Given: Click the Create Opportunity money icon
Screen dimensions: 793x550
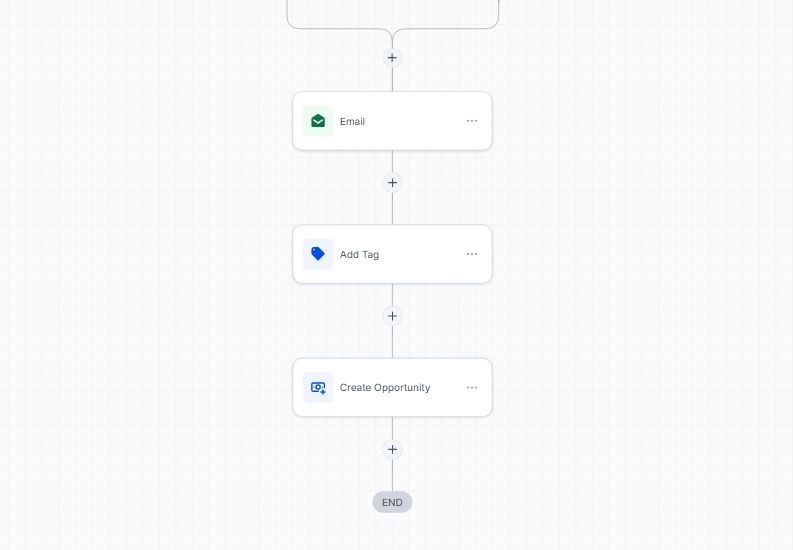Looking at the screenshot, I should click(x=318, y=387).
